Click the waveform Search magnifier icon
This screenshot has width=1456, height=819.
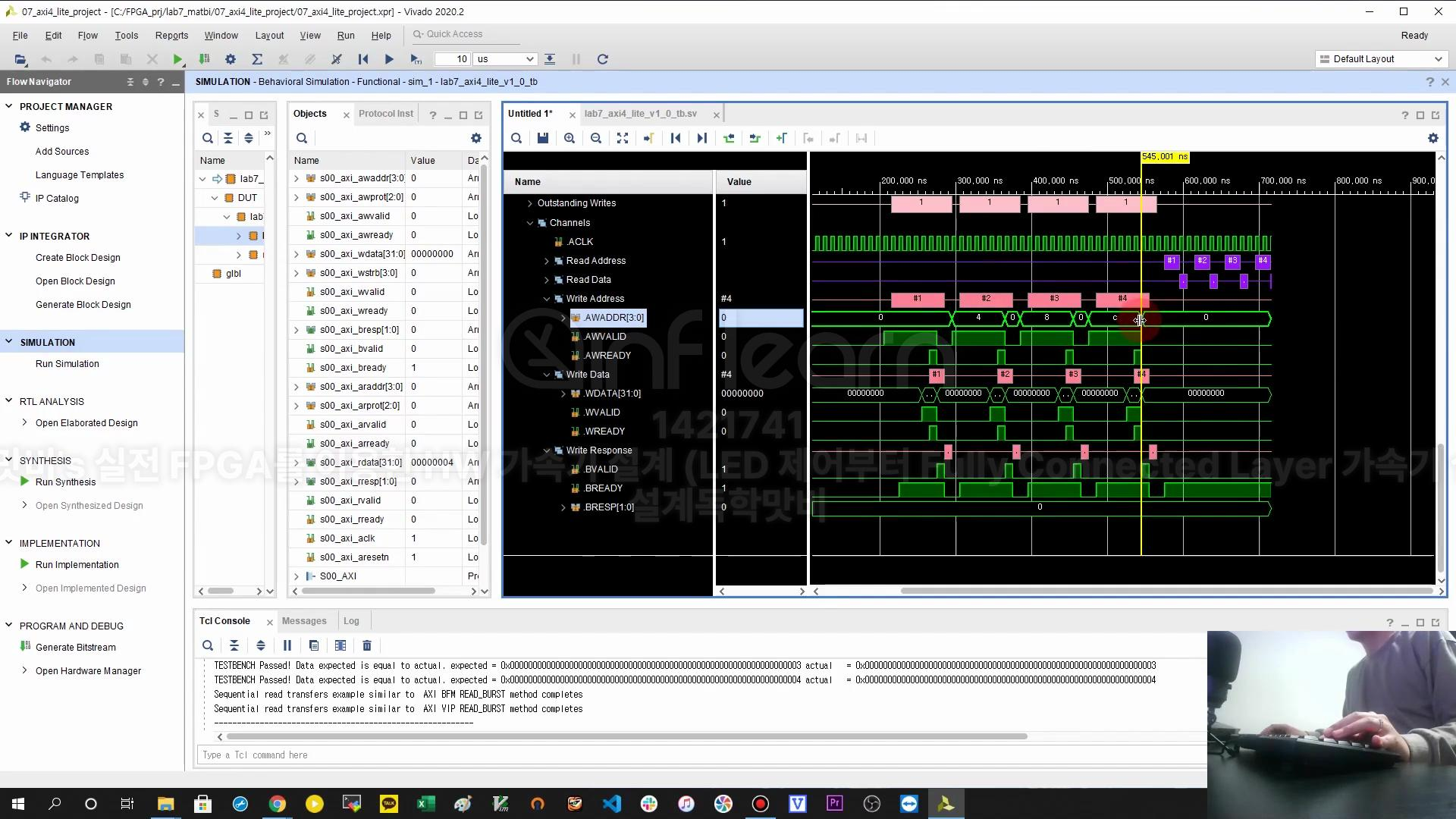(x=516, y=138)
